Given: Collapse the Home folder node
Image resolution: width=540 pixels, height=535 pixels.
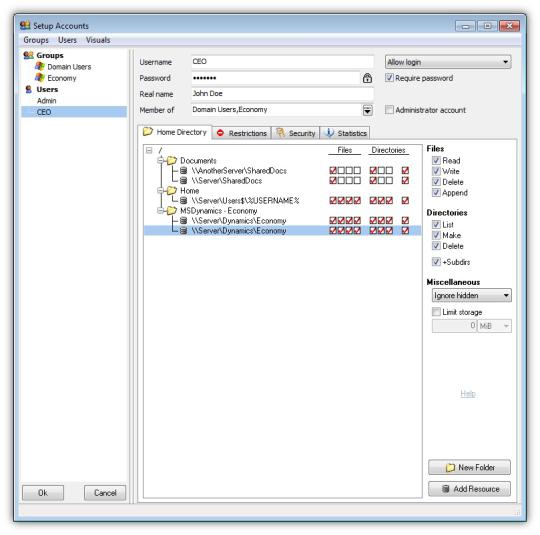Looking at the screenshot, I should point(160,191).
